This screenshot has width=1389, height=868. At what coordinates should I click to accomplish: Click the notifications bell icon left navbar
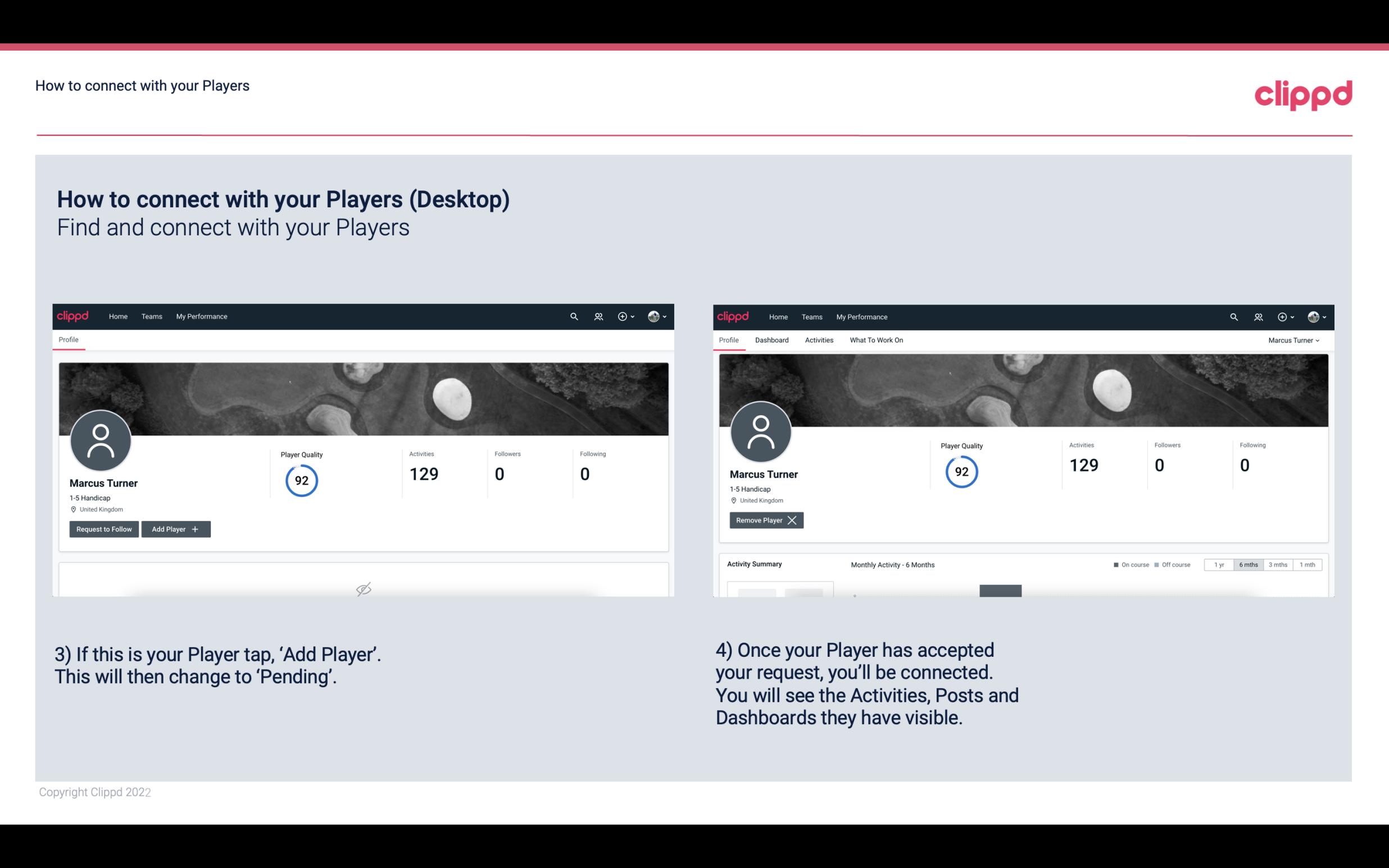tap(597, 316)
